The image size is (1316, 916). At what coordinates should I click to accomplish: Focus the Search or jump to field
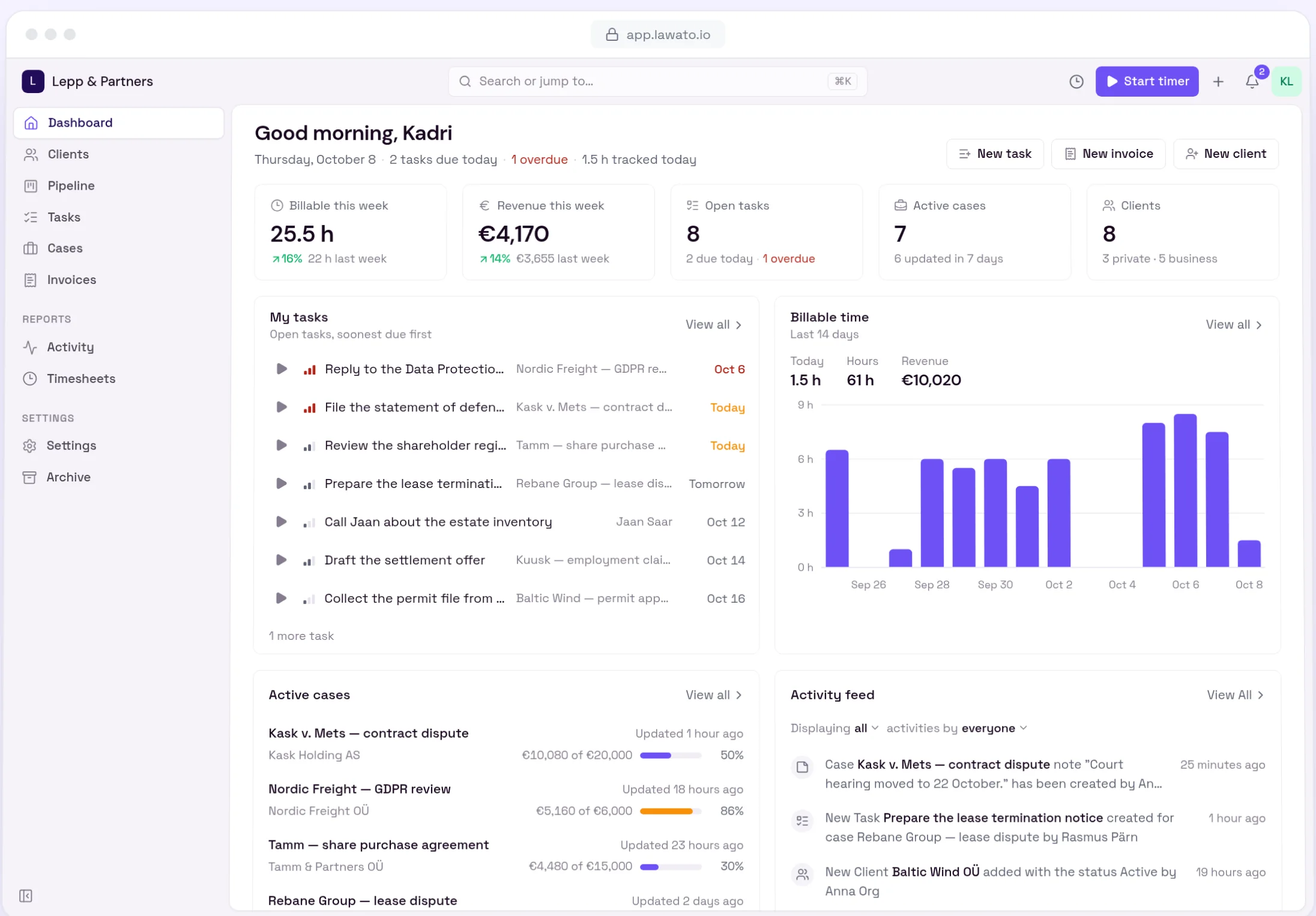point(657,82)
